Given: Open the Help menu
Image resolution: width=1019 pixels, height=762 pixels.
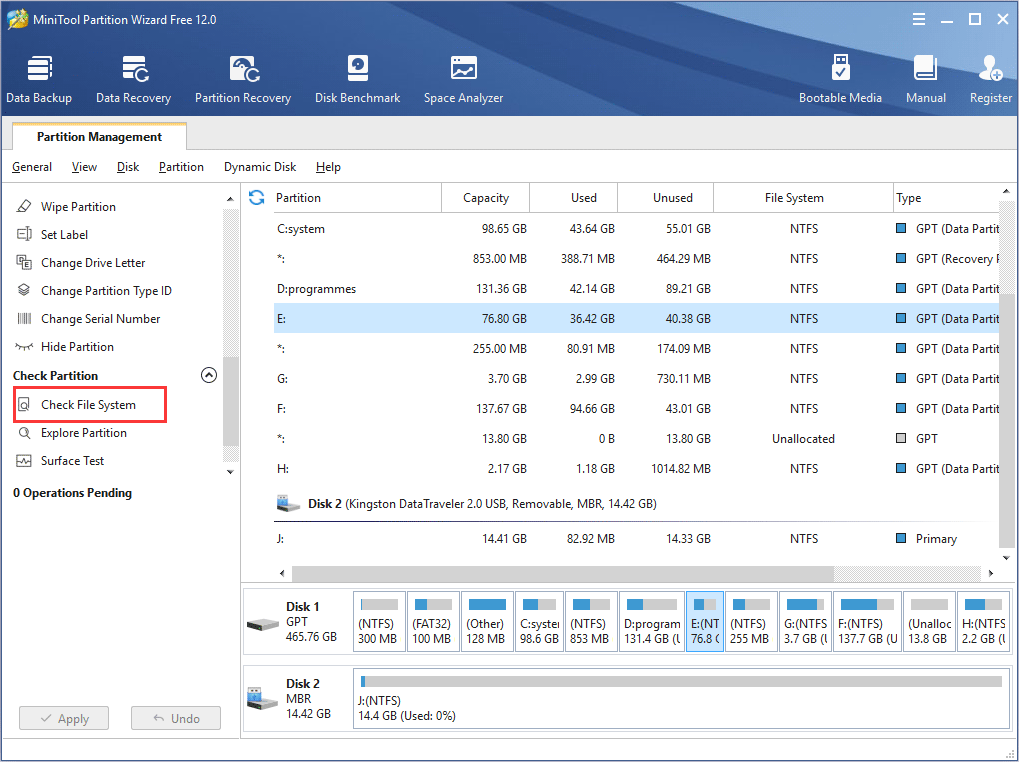Looking at the screenshot, I should click(328, 167).
